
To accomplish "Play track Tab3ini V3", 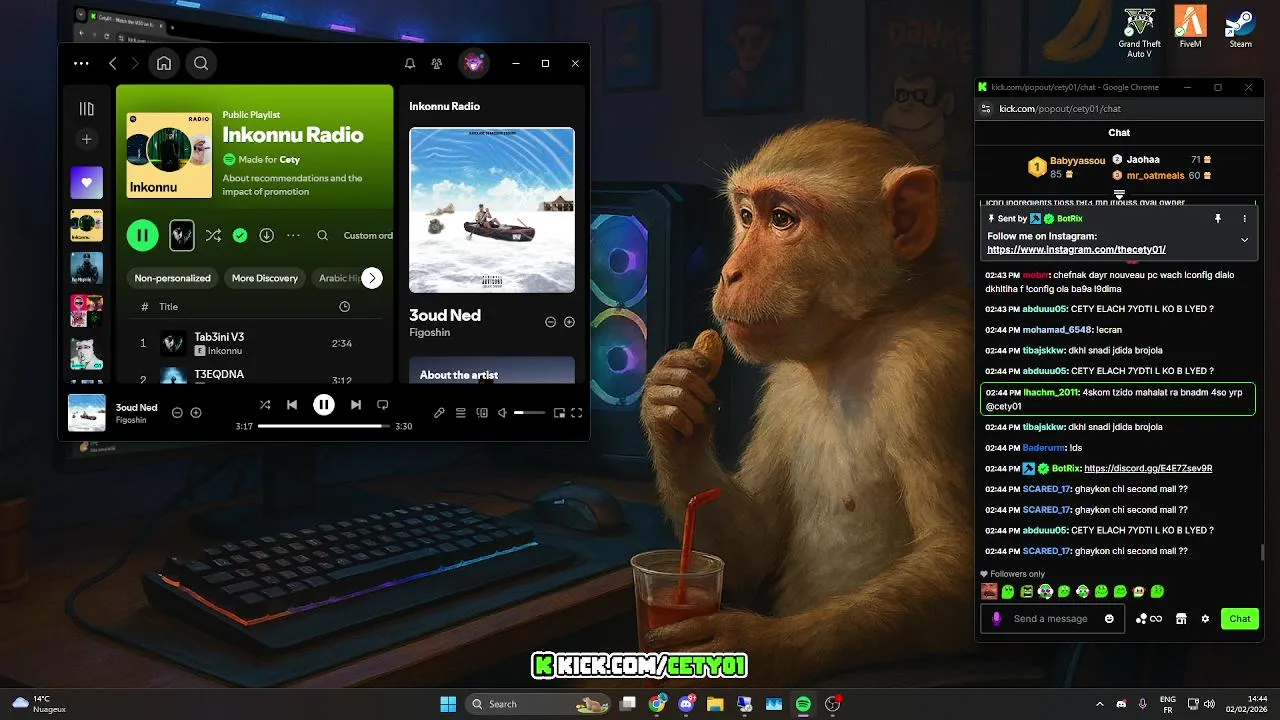I will click(x=219, y=337).
